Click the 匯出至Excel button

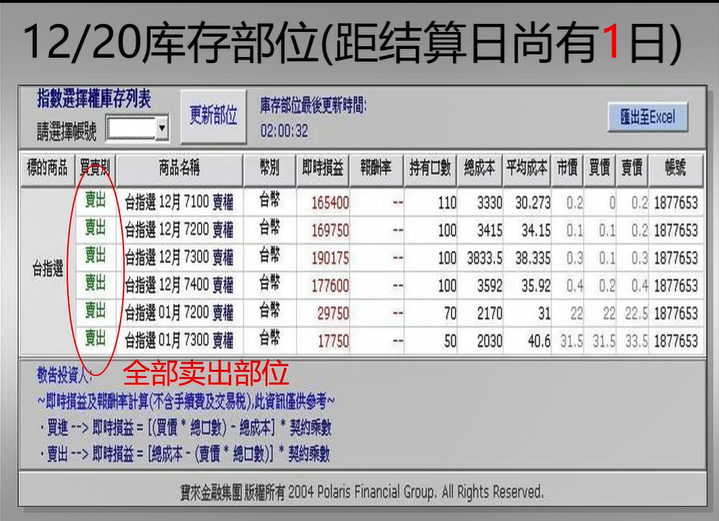point(647,117)
